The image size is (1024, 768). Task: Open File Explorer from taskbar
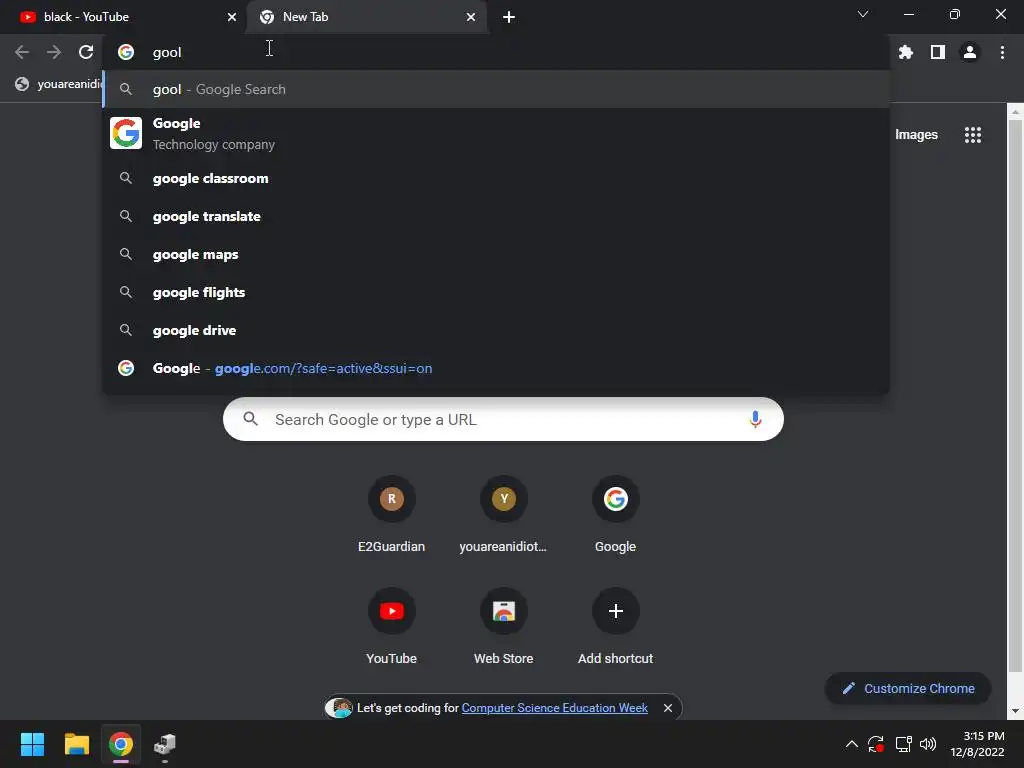[76, 744]
